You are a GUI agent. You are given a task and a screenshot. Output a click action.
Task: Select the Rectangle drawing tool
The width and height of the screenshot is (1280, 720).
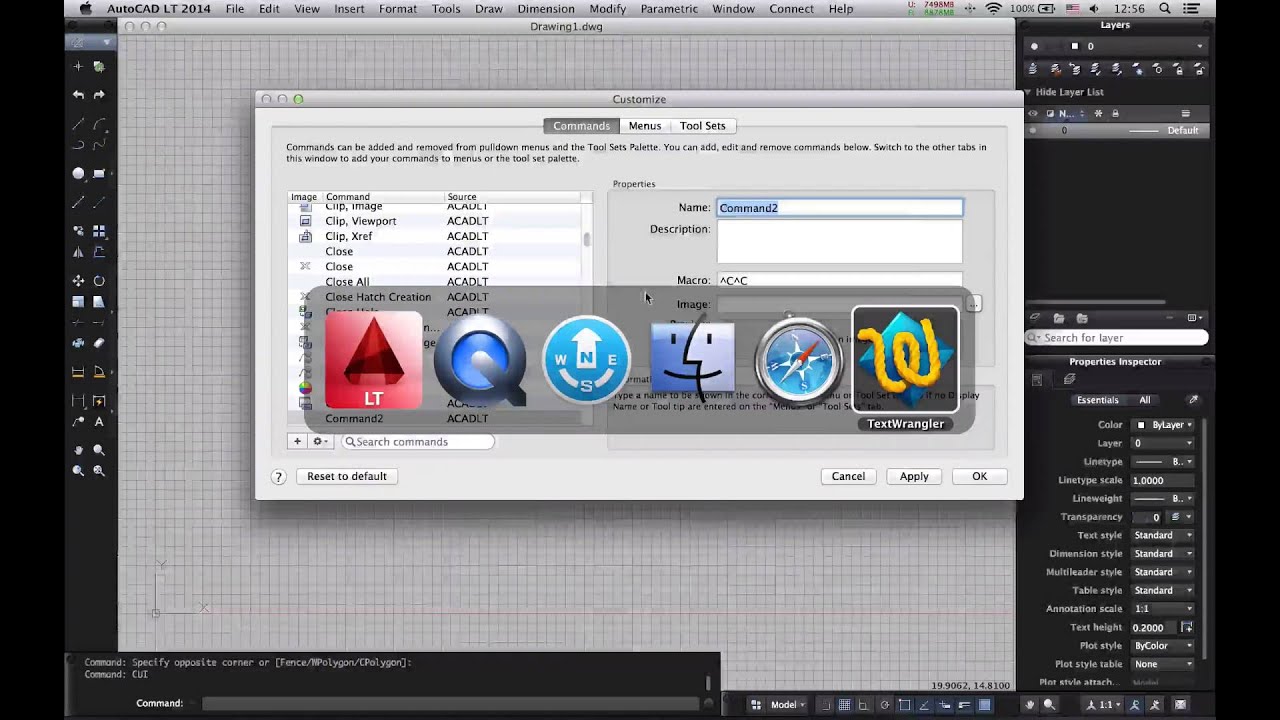tap(99, 173)
